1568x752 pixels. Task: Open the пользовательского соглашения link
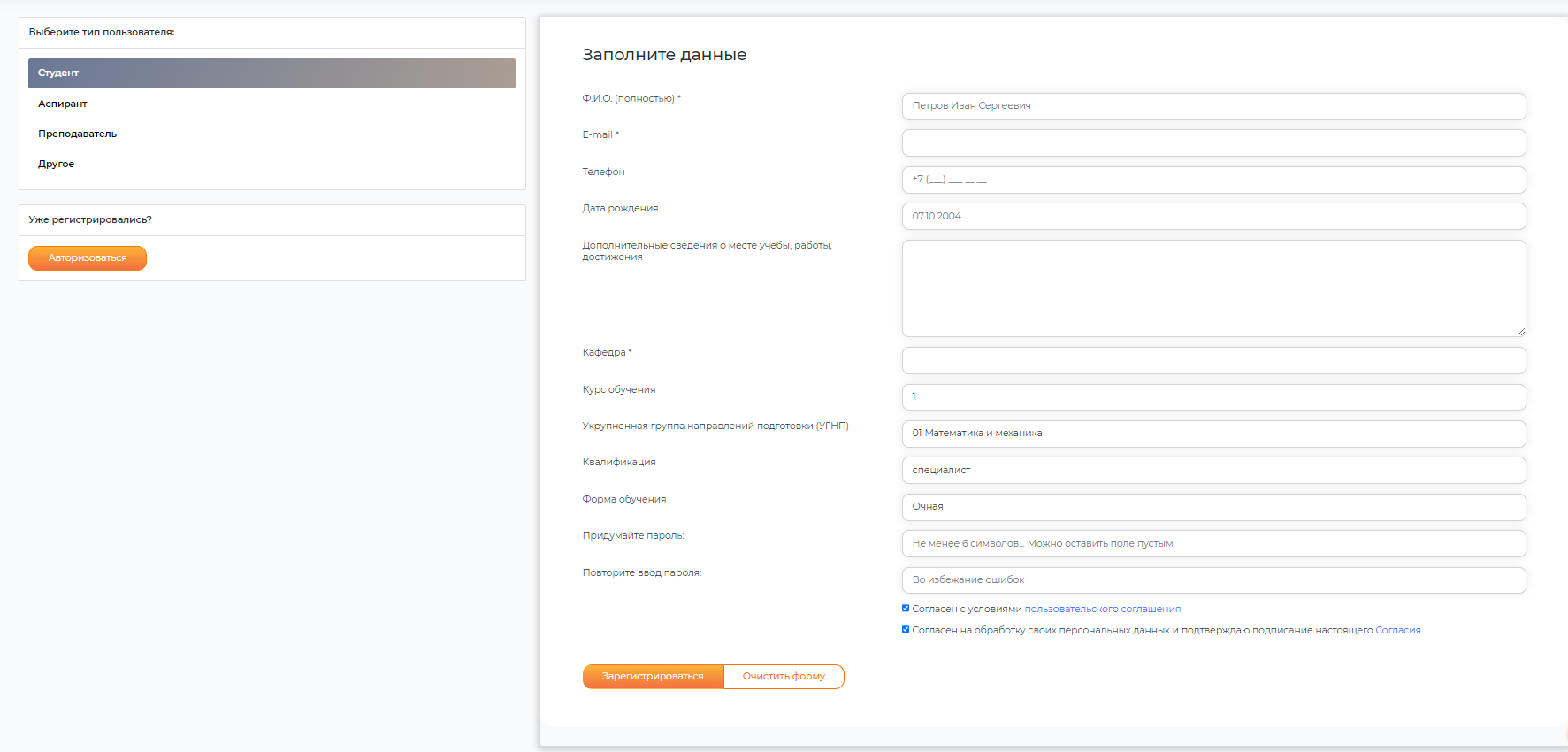tap(1102, 610)
